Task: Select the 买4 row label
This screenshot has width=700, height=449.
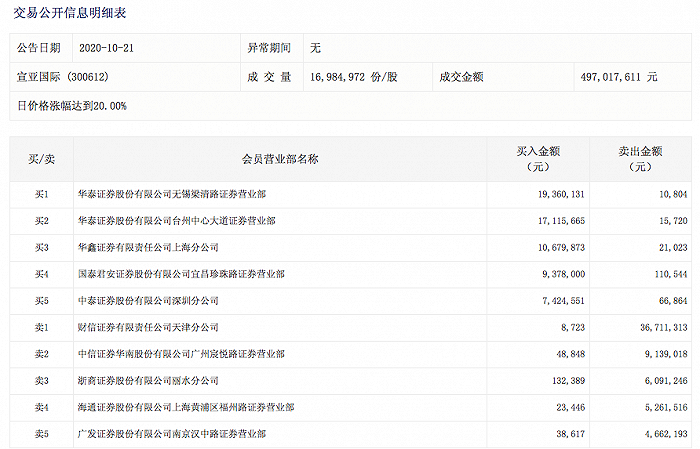Action: tap(42, 274)
